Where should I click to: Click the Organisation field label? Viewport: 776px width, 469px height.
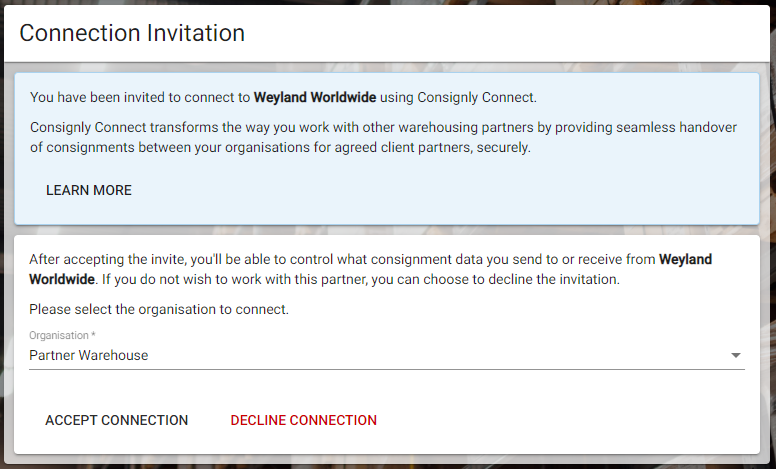pos(59,335)
